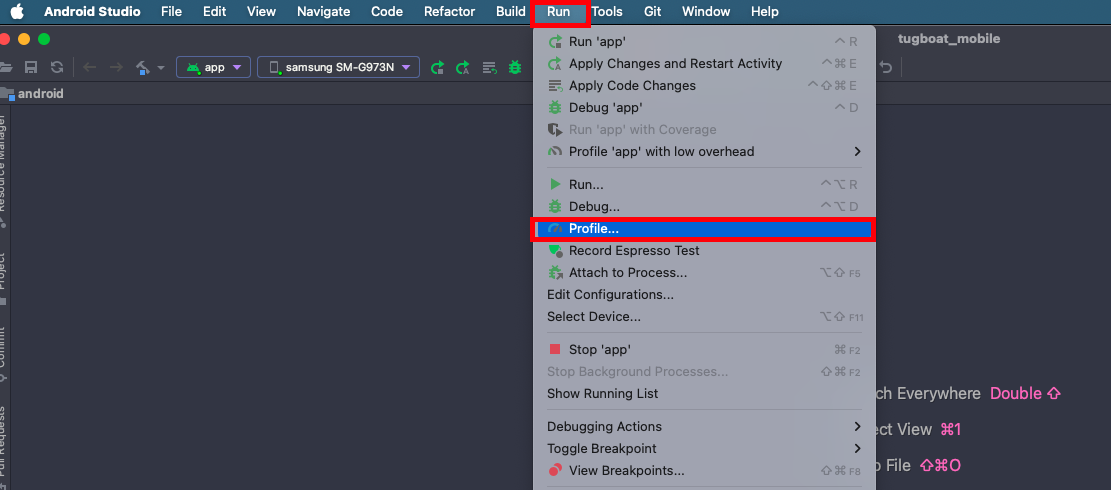Expand the Debugging Actions submenu

coord(704,426)
